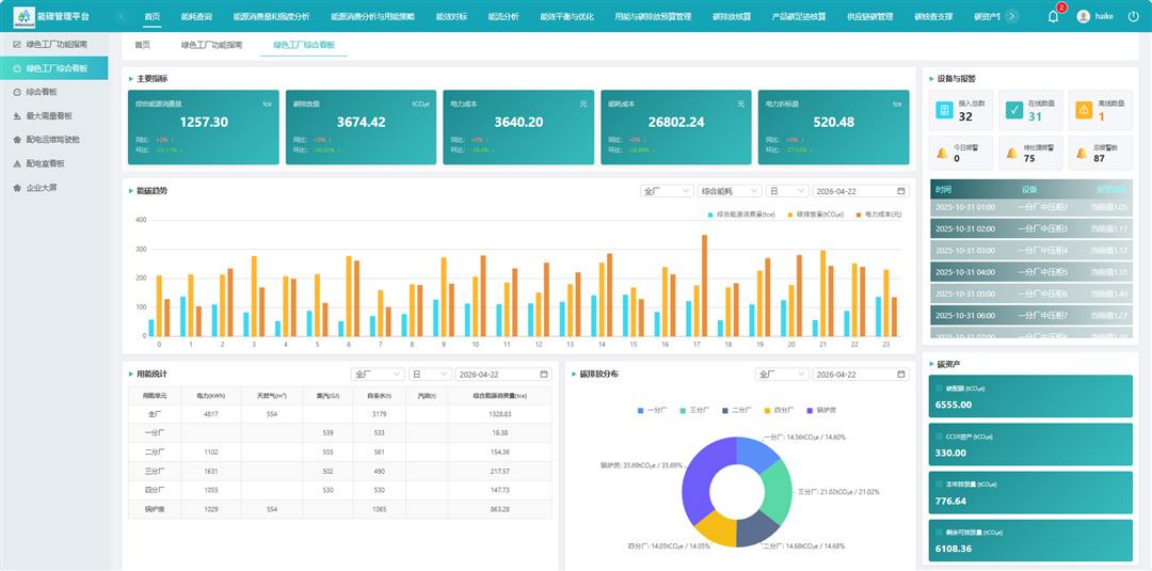Toggle the cyan energy consumption legend in the trend chart
The width and height of the screenshot is (1152, 571).
(742, 215)
